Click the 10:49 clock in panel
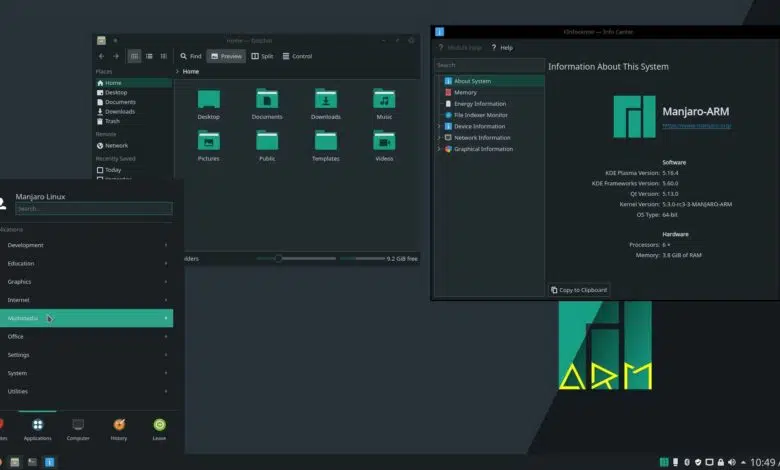 pos(764,463)
